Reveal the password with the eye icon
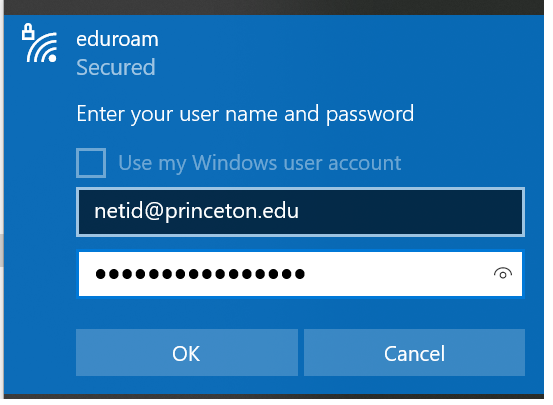The image size is (553, 405). click(502, 274)
